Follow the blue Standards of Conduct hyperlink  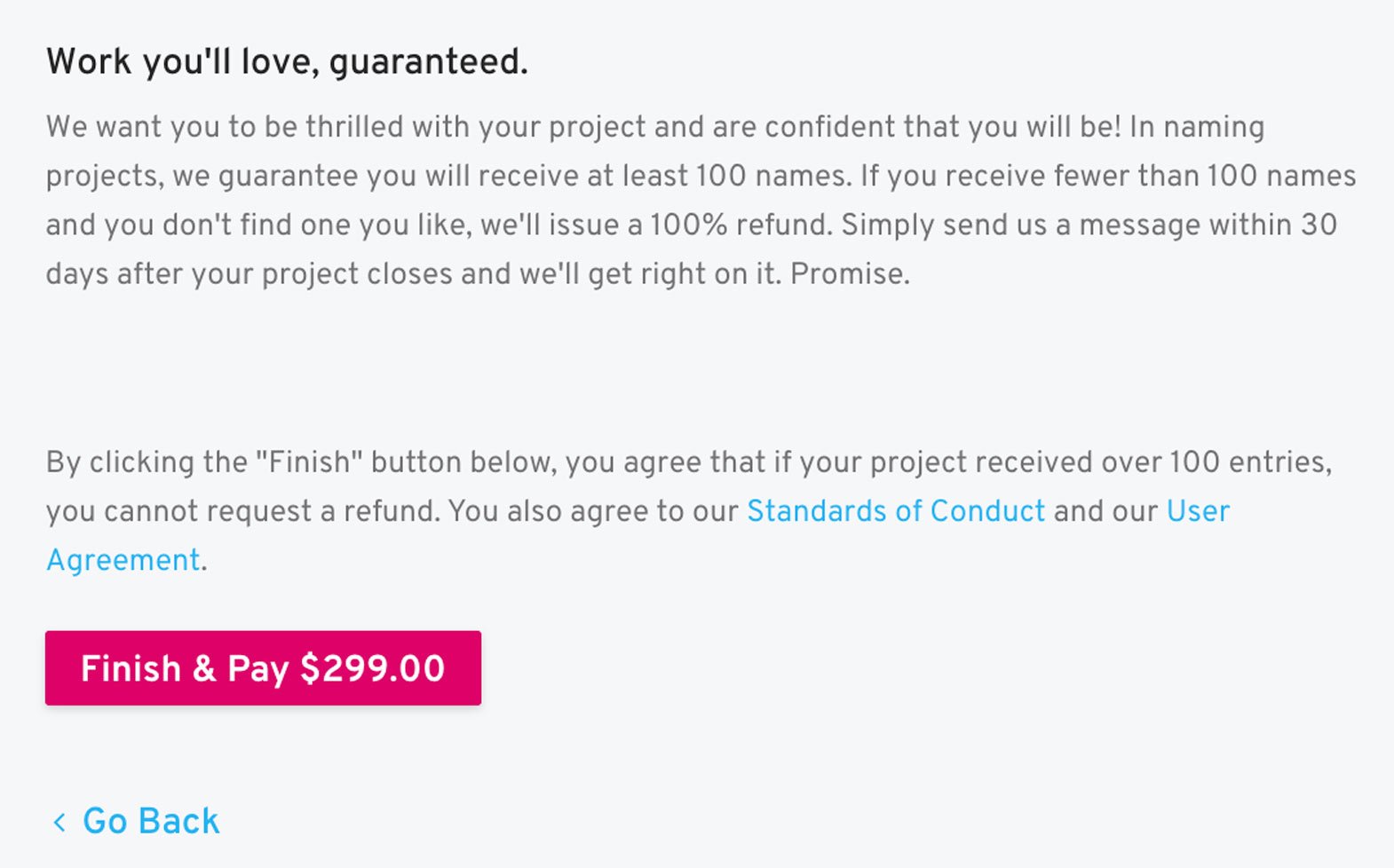(895, 511)
